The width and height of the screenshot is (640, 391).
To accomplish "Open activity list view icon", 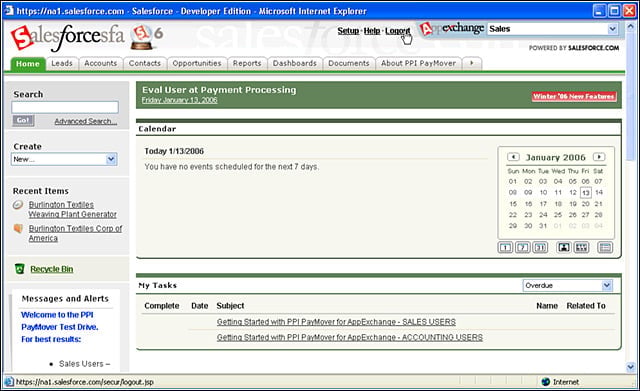I will point(605,247).
